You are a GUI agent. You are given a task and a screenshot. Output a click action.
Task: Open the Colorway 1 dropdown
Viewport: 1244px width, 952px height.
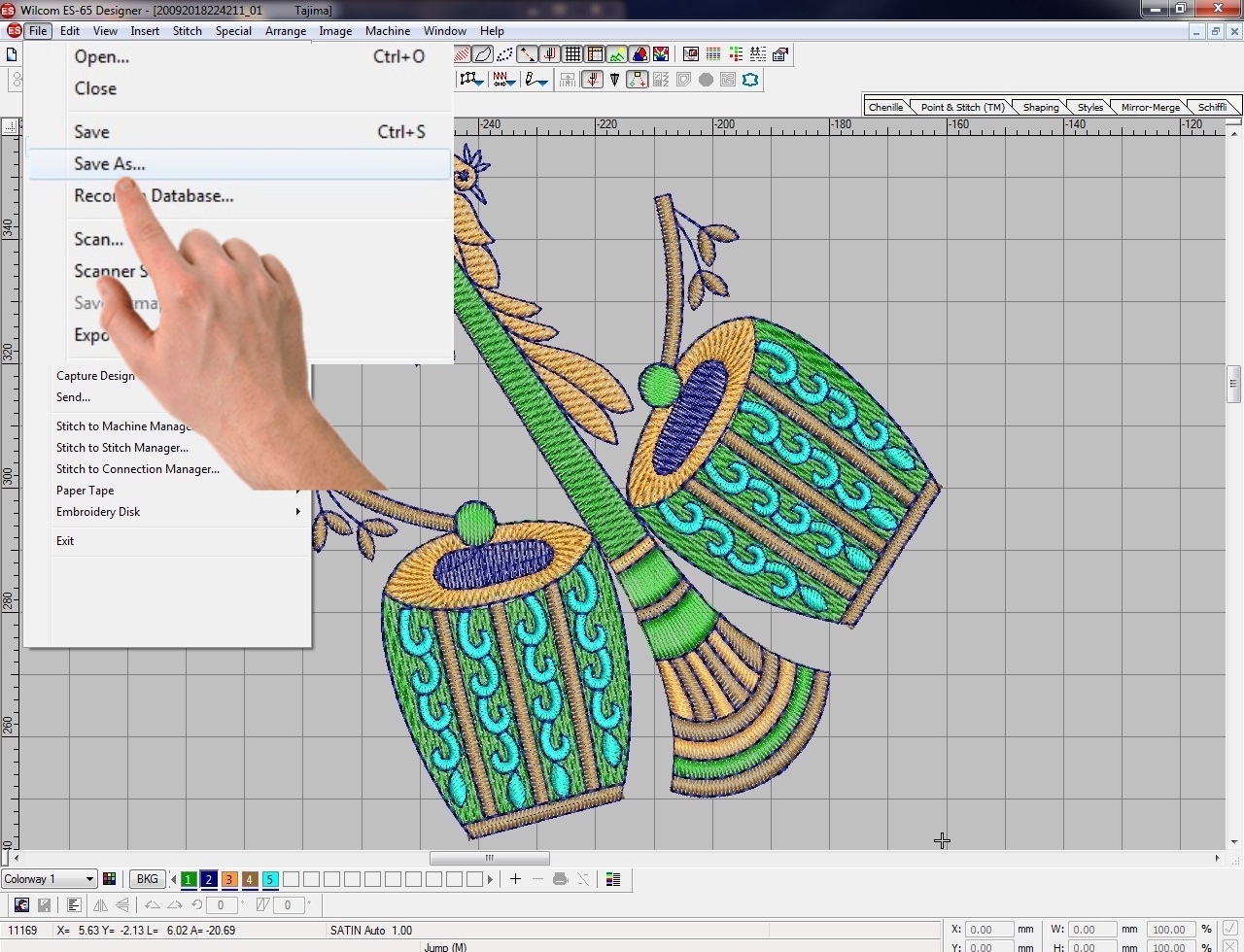(x=49, y=879)
